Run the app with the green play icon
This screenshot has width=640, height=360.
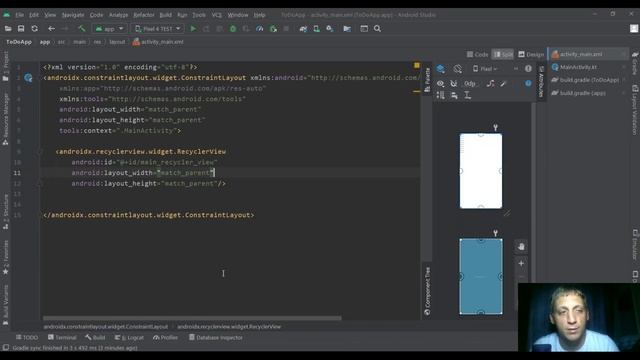click(193, 29)
